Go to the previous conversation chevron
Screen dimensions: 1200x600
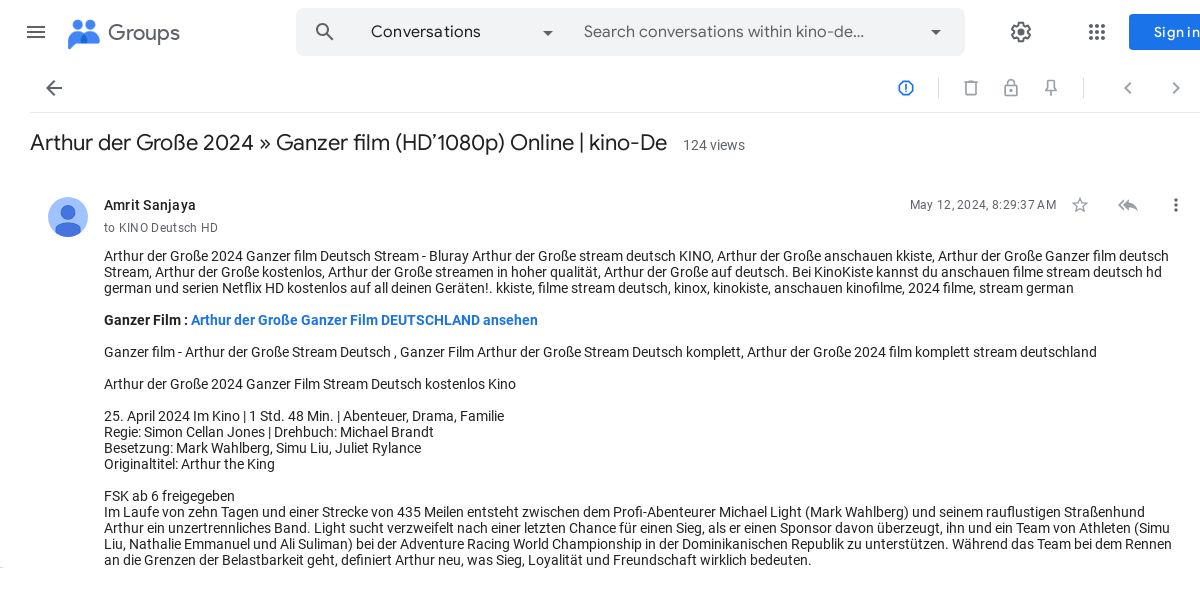click(1128, 88)
